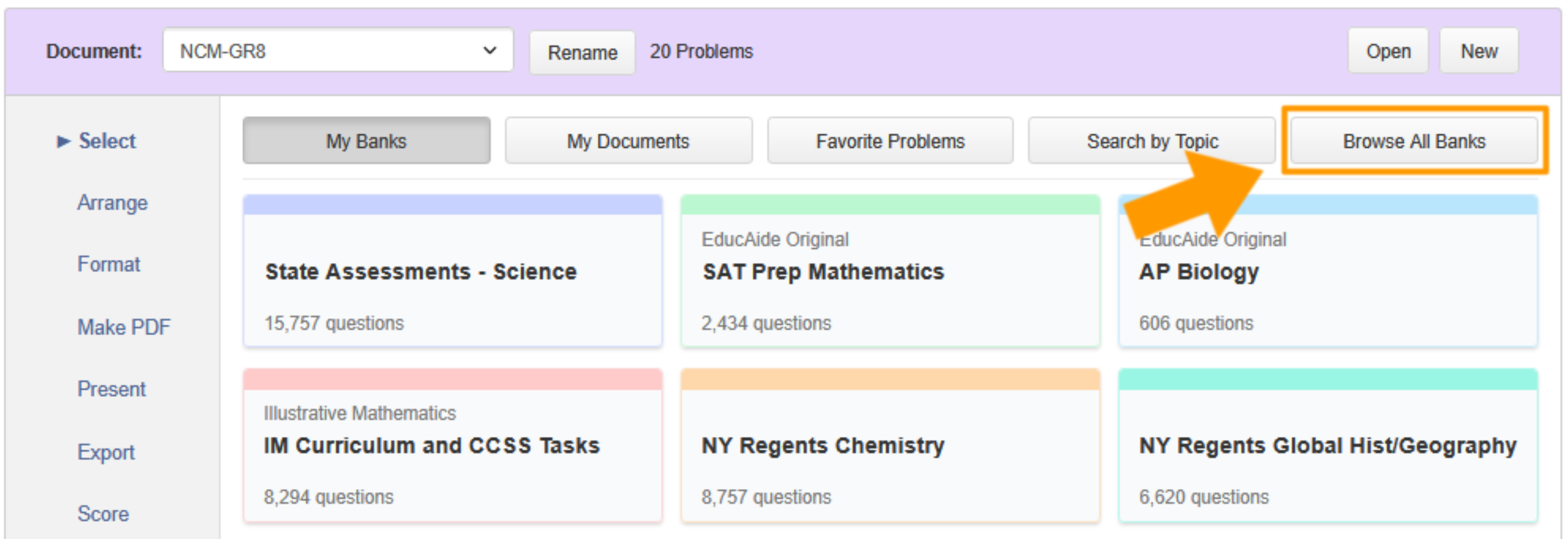The width and height of the screenshot is (1568, 539).
Task: Open the Favorite Problems tab
Action: [x=890, y=141]
